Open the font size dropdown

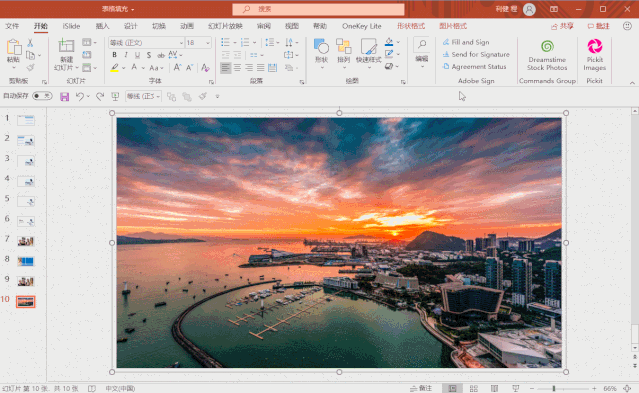(x=208, y=43)
